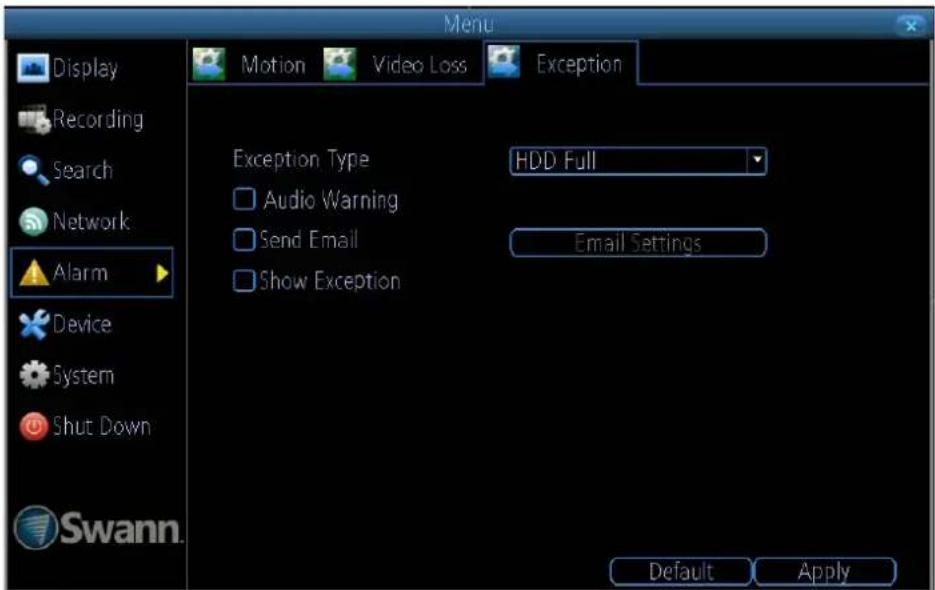This screenshot has width=935, height=590.
Task: Click the Default button
Action: (x=681, y=572)
